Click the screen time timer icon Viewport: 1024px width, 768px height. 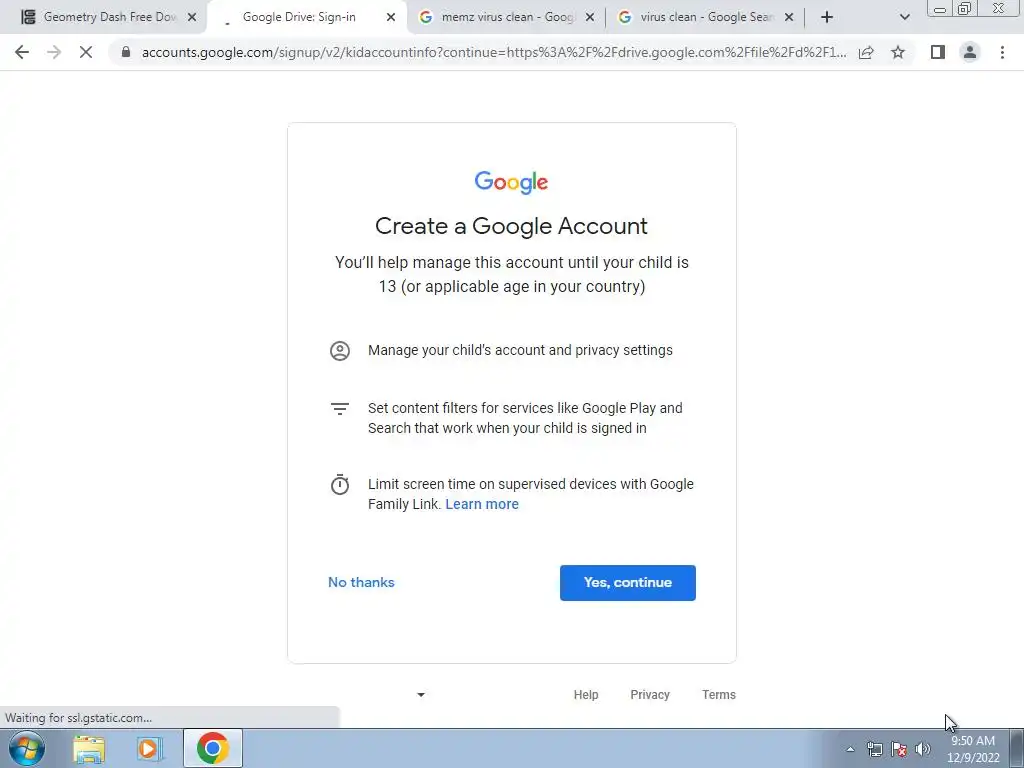[x=340, y=485]
